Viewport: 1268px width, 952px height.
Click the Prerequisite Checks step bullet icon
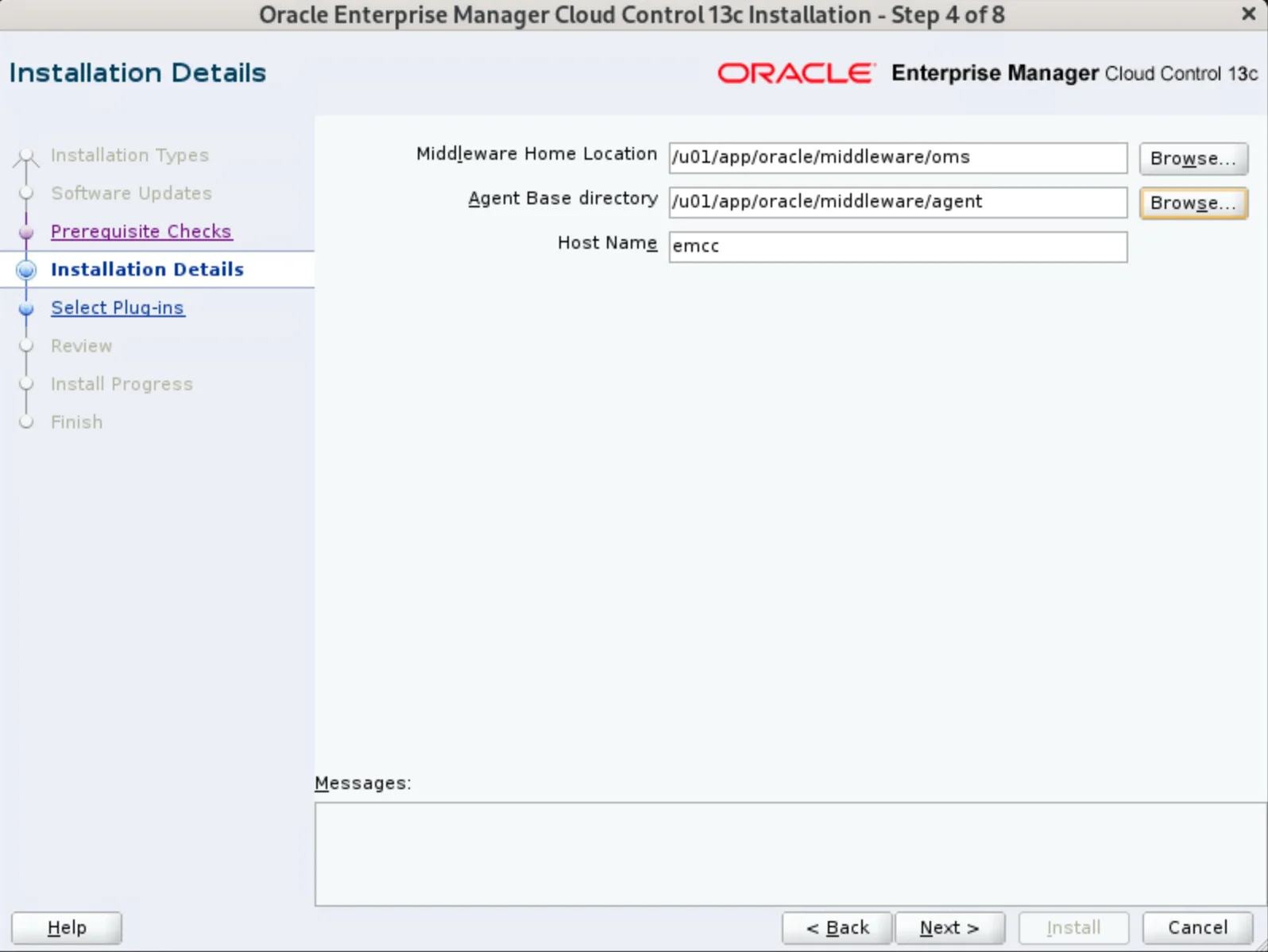tap(26, 232)
